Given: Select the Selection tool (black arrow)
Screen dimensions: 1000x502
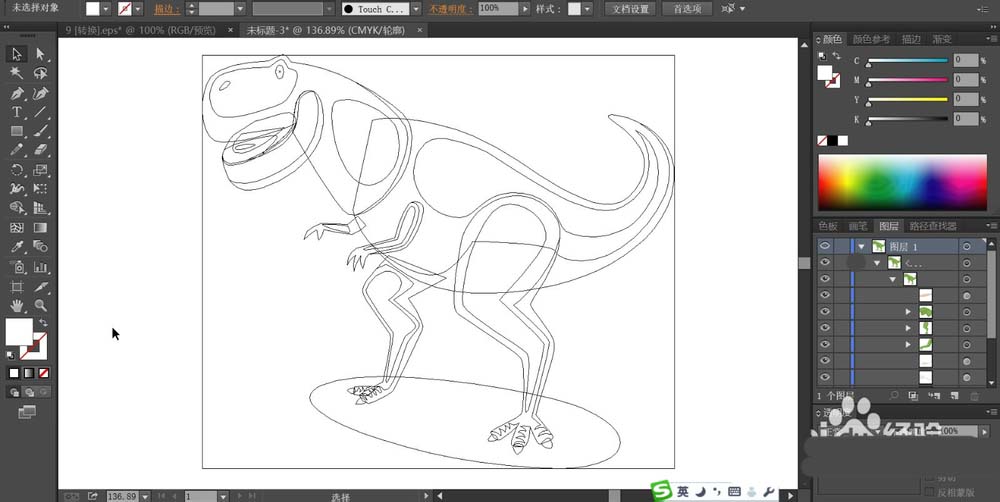Looking at the screenshot, I should point(17,54).
